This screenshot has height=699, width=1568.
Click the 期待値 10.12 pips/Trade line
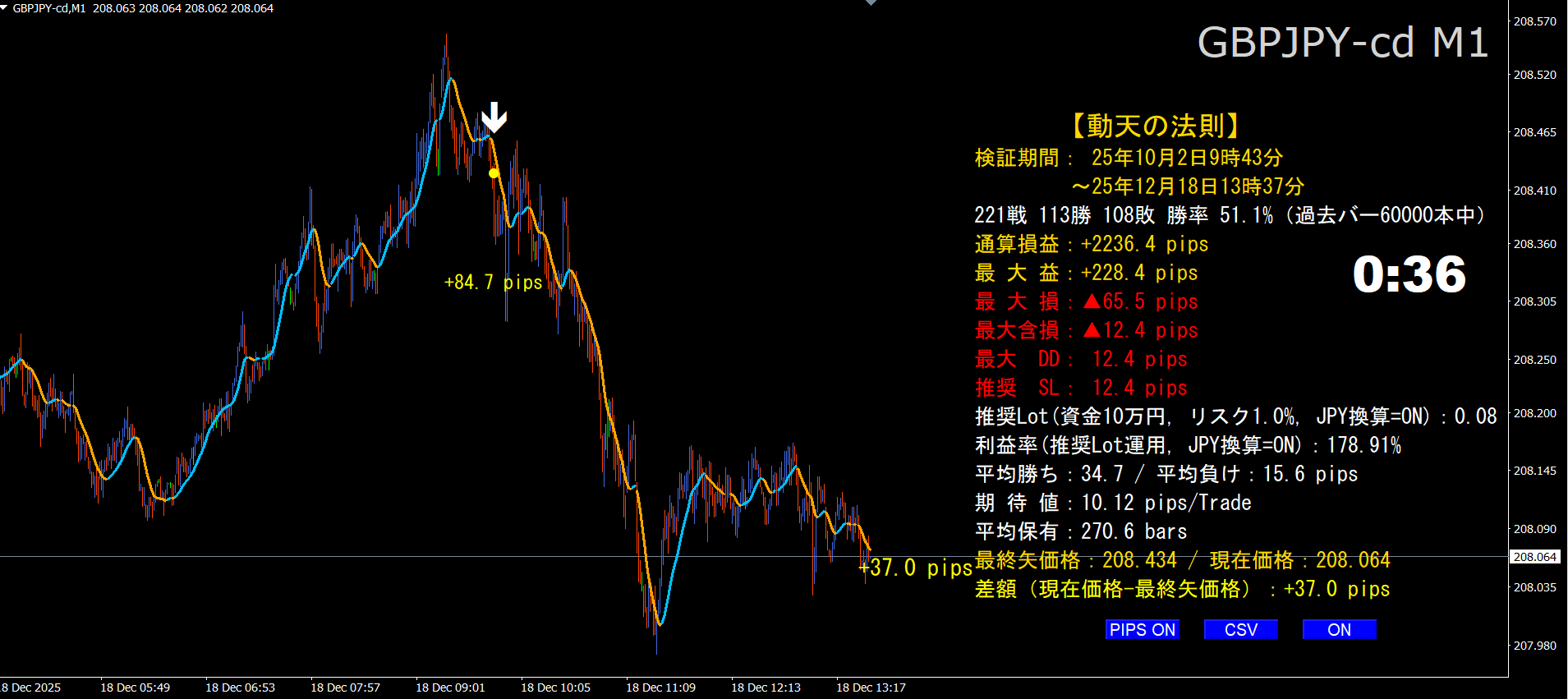pos(1113,503)
